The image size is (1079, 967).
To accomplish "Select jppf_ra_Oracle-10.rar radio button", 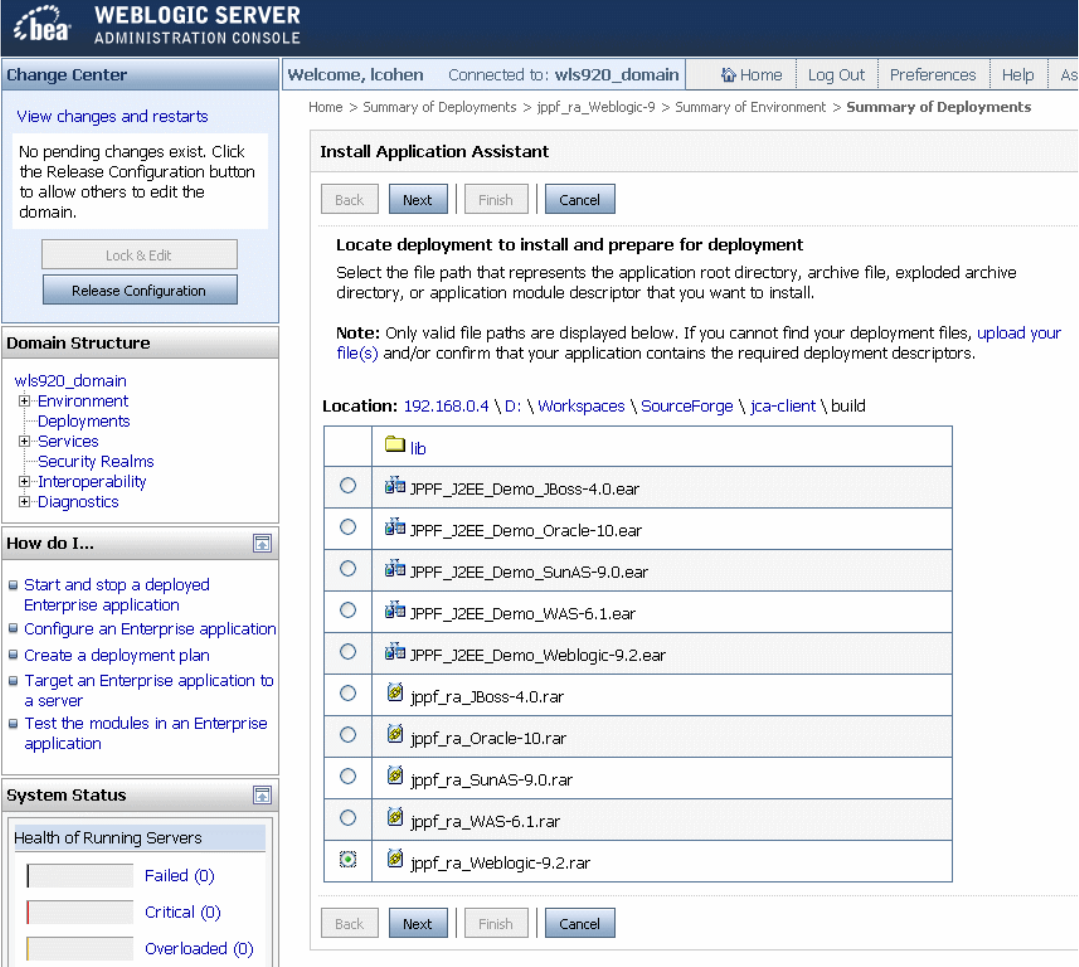I will 348,734.
